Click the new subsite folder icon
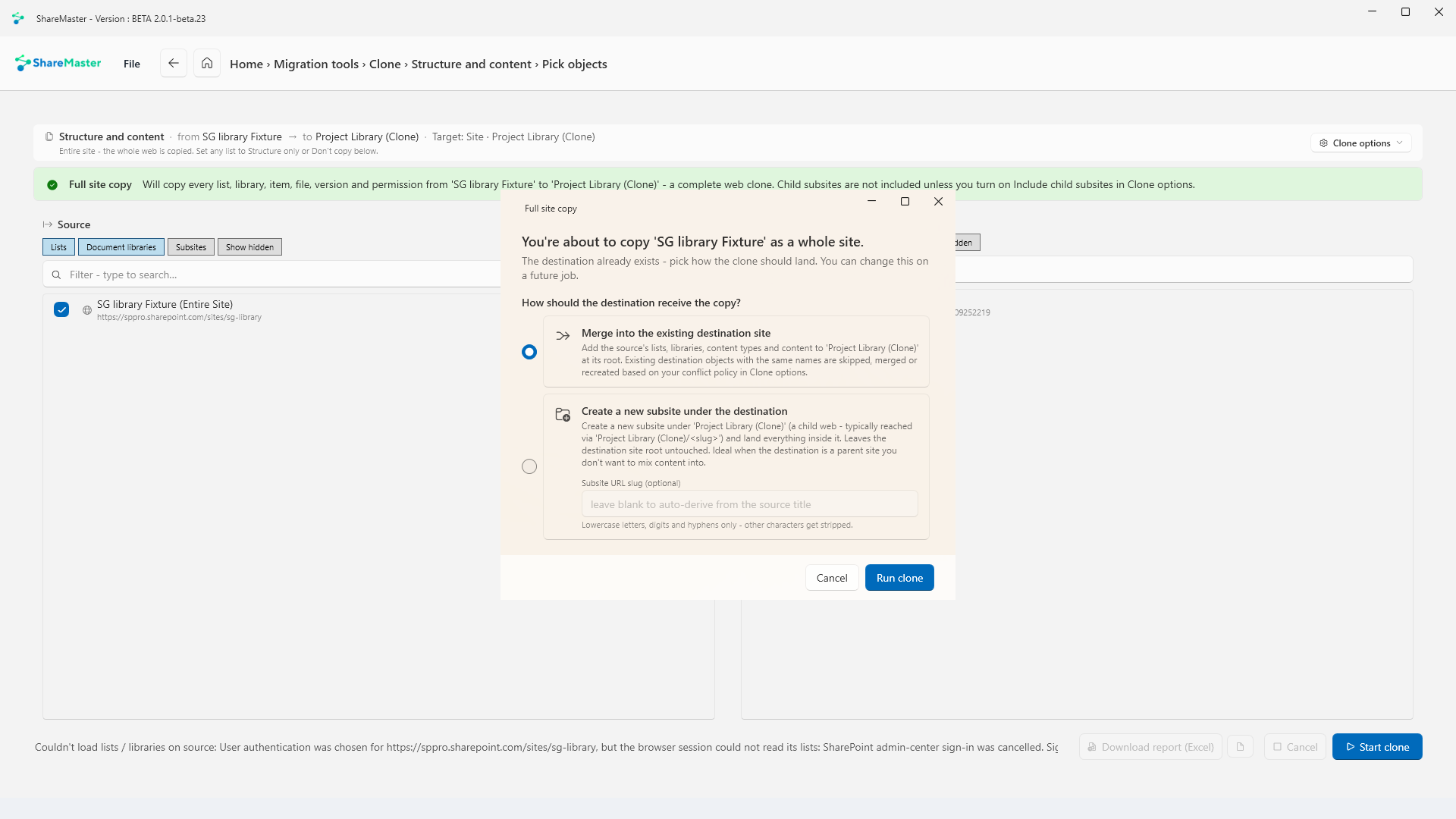Screen dimensions: 1456x819 coord(563,414)
